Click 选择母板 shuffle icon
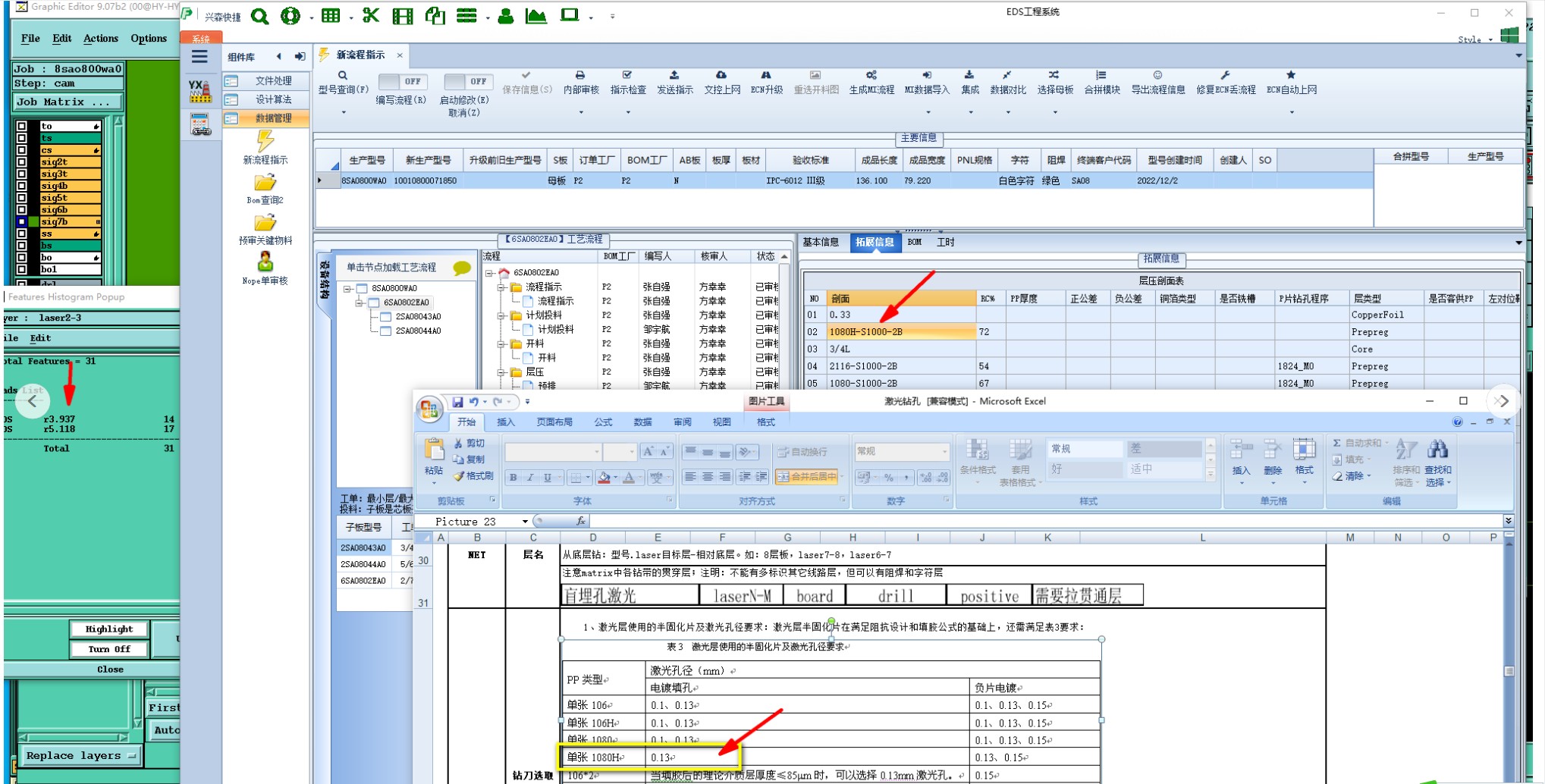Screen dimensions: 1545x784 click(x=1054, y=76)
